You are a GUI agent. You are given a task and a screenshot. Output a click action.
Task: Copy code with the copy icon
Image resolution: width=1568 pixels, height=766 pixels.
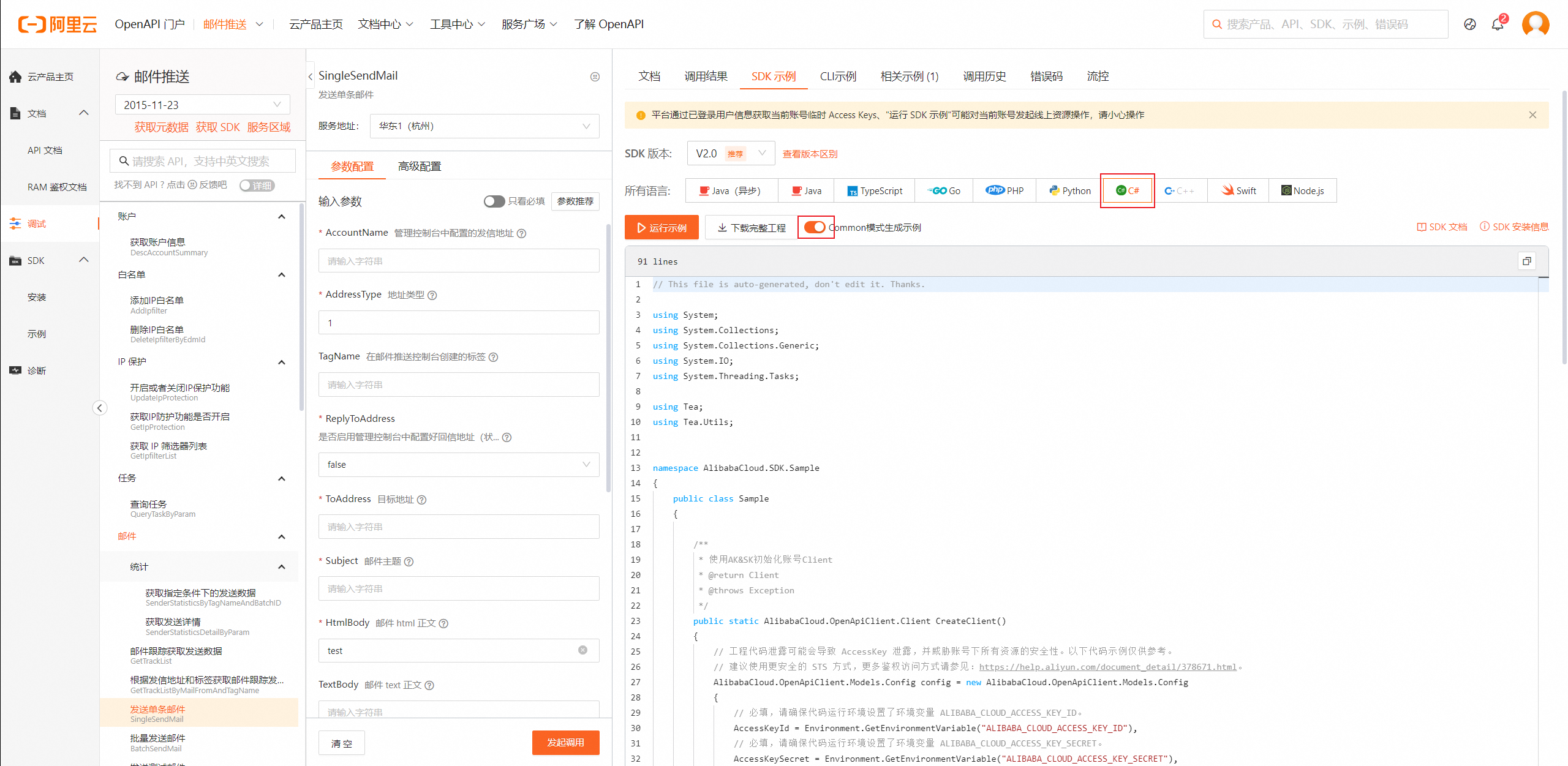coord(1526,261)
